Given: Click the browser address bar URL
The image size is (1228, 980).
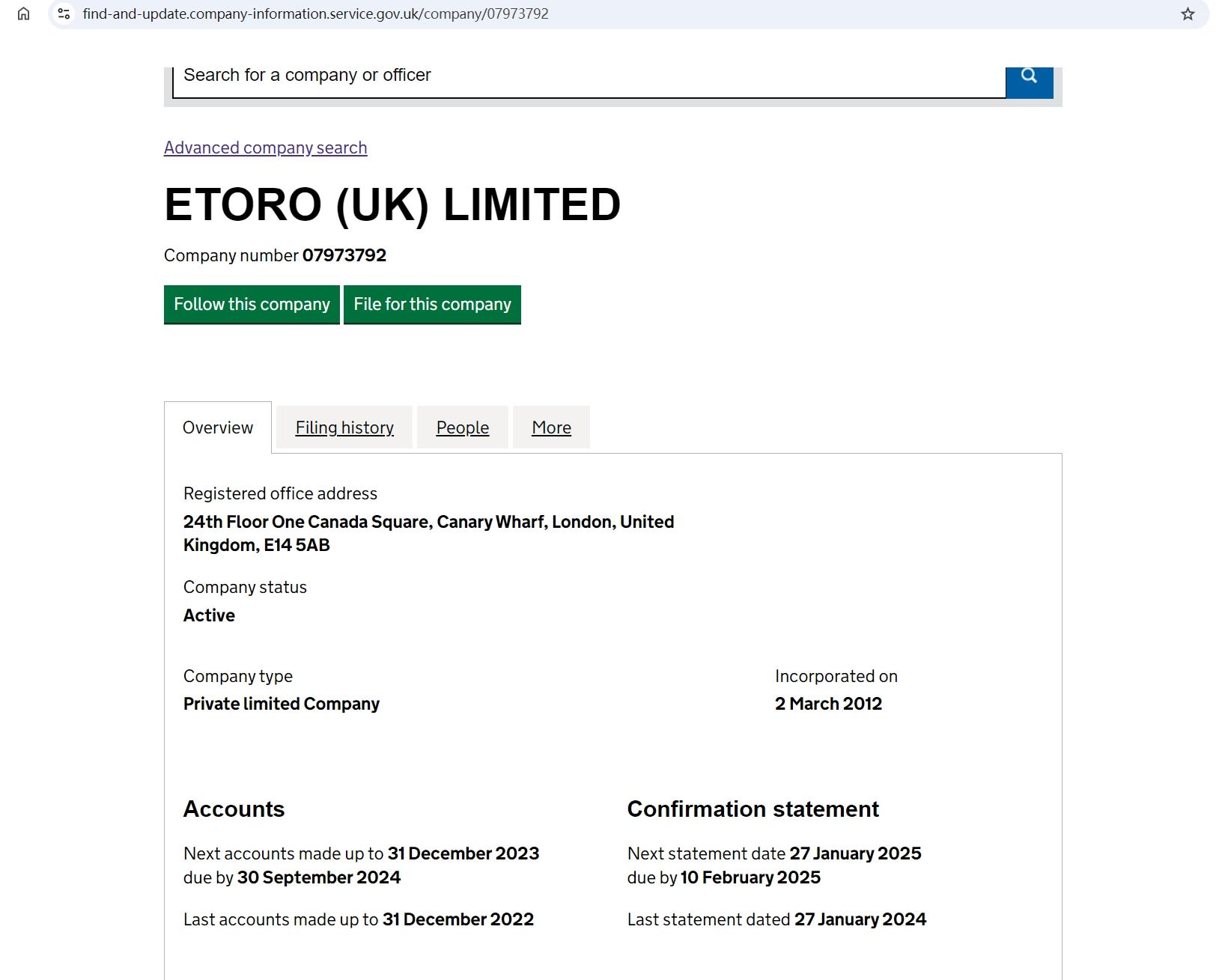Looking at the screenshot, I should [315, 13].
